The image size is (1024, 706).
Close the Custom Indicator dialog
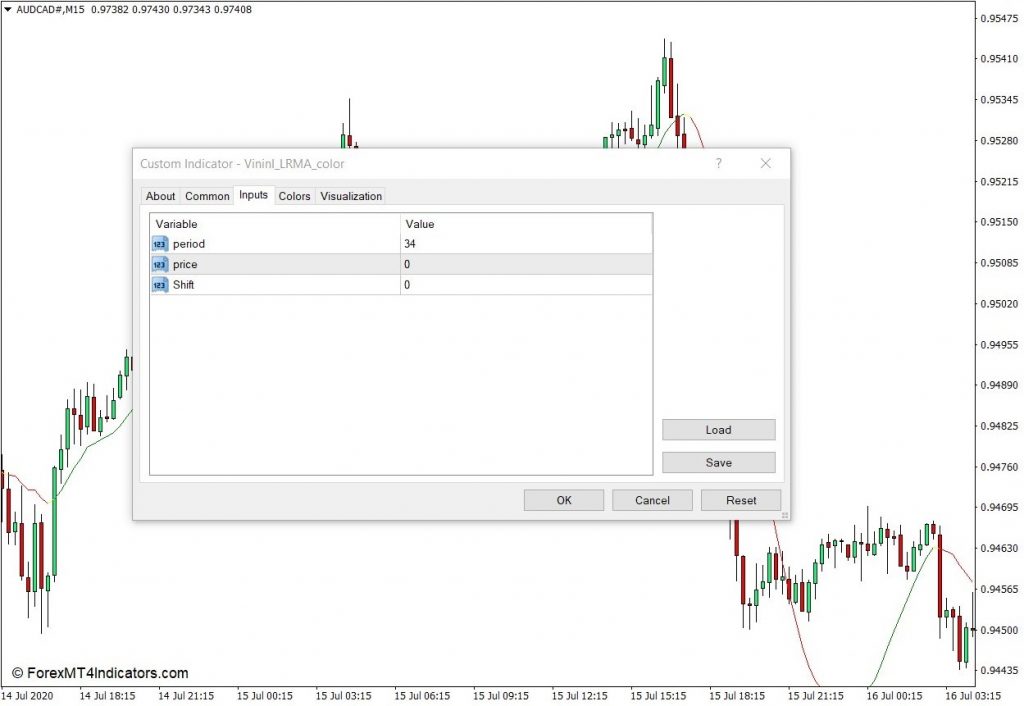pos(766,163)
